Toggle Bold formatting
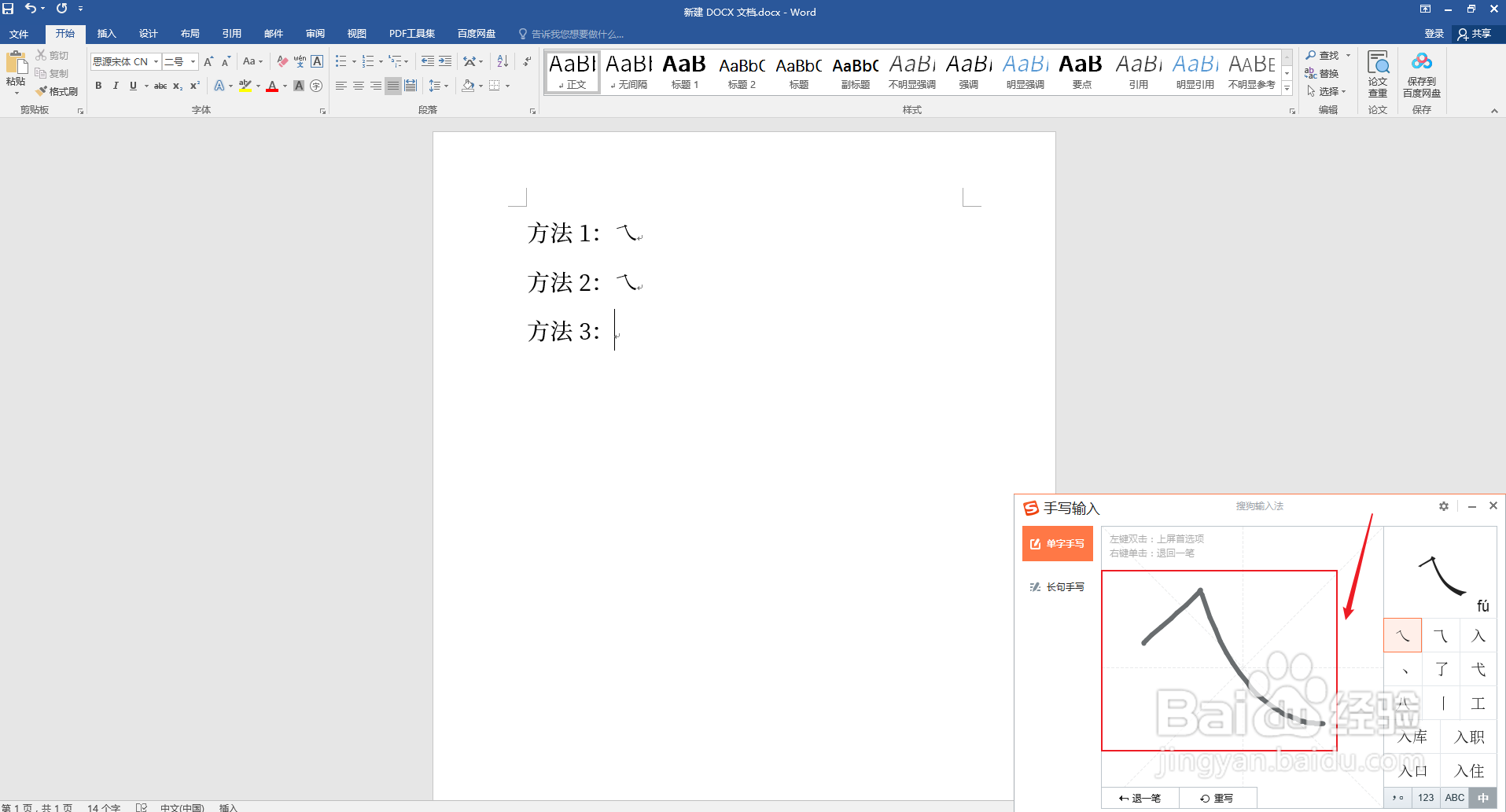This screenshot has height=812, width=1506. 98,86
